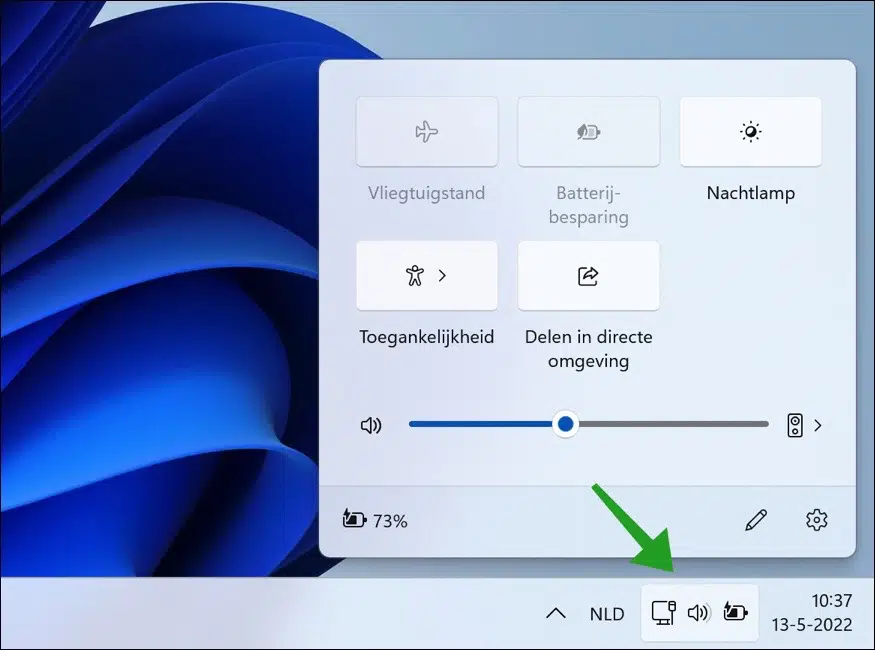Toggle the Vliegtuigstand airplane mode tile
875x650 pixels.
[x=427, y=132]
